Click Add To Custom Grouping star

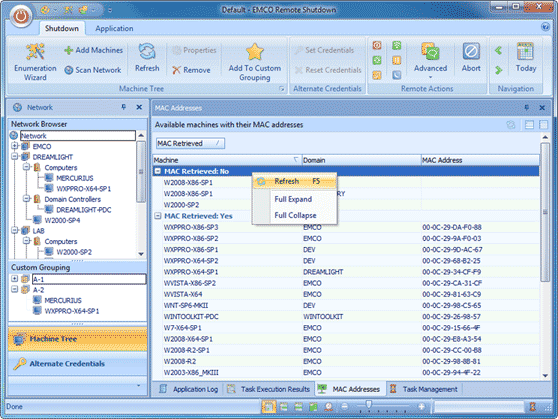click(254, 62)
